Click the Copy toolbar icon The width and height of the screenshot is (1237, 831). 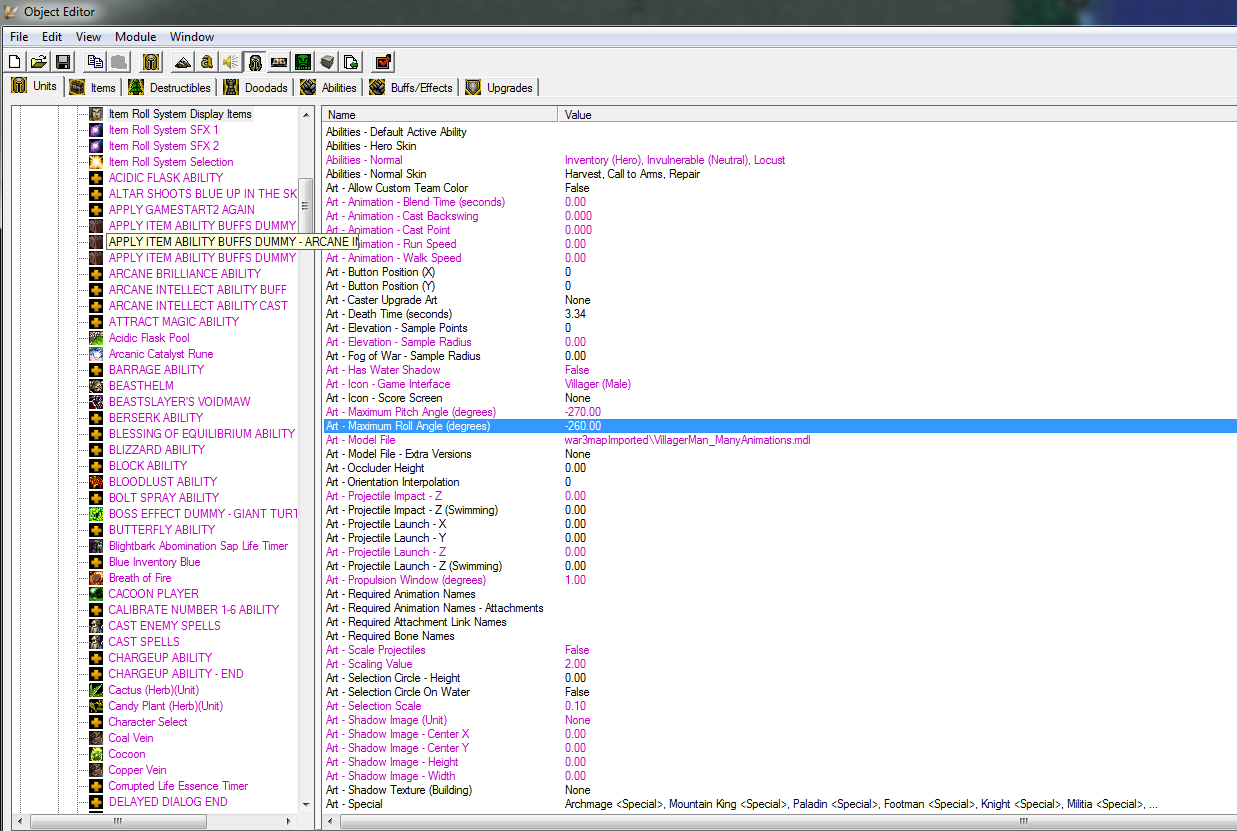pos(95,62)
